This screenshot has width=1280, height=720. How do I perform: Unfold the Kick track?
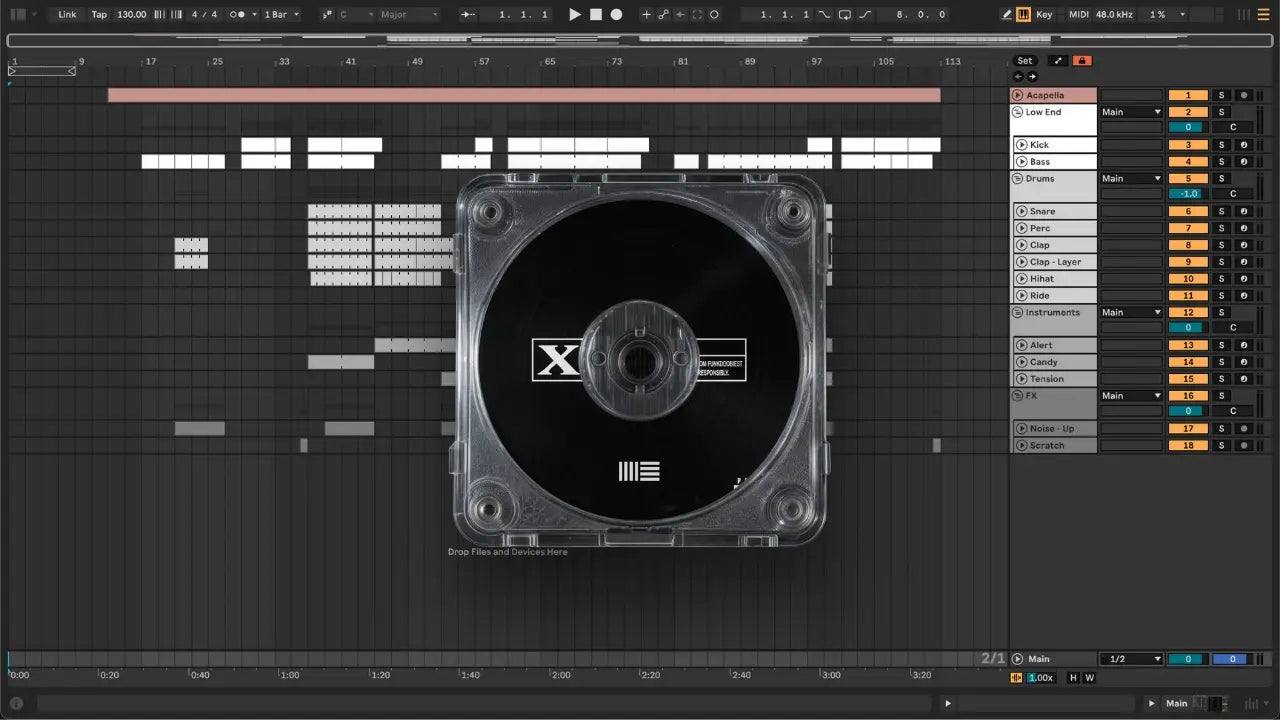(1022, 145)
